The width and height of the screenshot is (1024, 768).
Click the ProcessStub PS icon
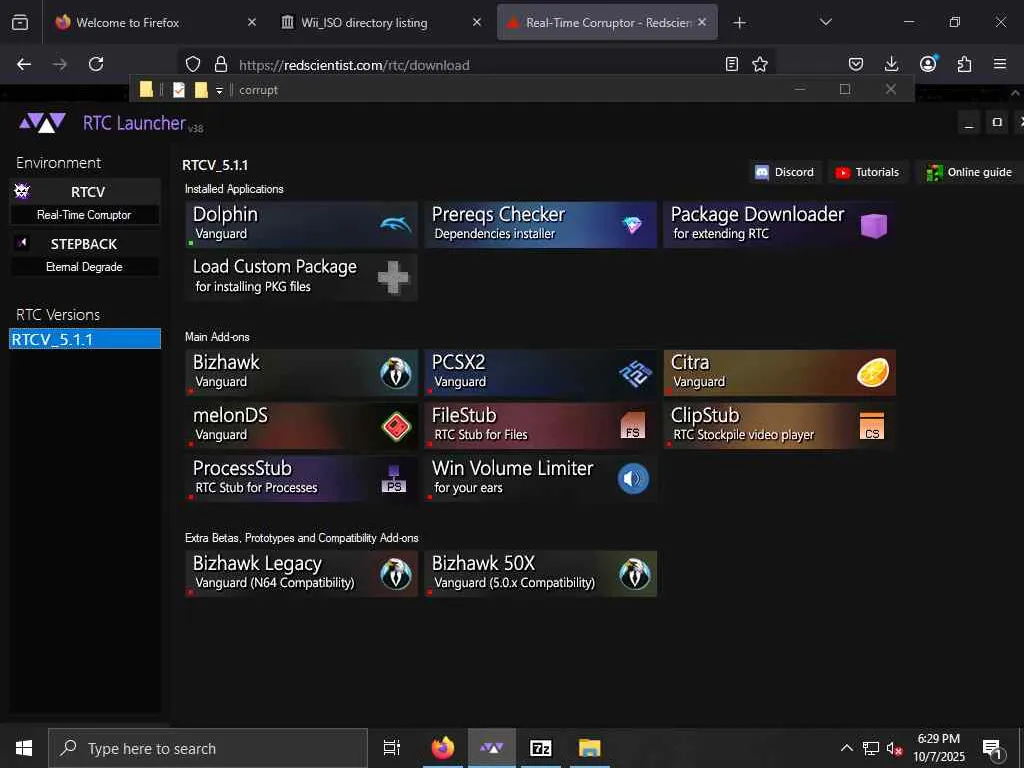pos(394,479)
